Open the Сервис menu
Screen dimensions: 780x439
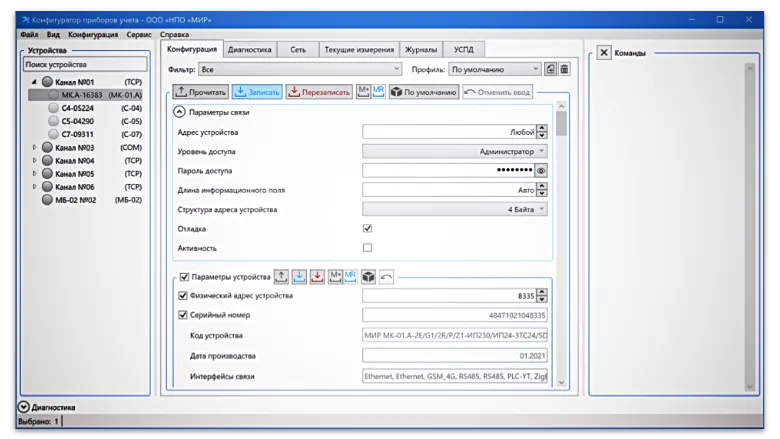(x=139, y=34)
